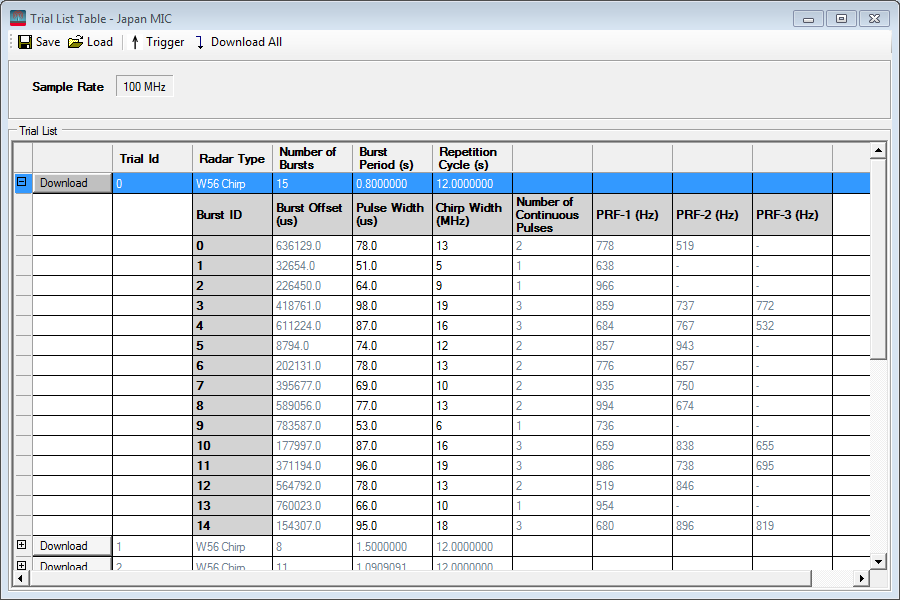Collapse Trial 0 row details
Image resolution: width=900 pixels, height=600 pixels.
point(22,182)
